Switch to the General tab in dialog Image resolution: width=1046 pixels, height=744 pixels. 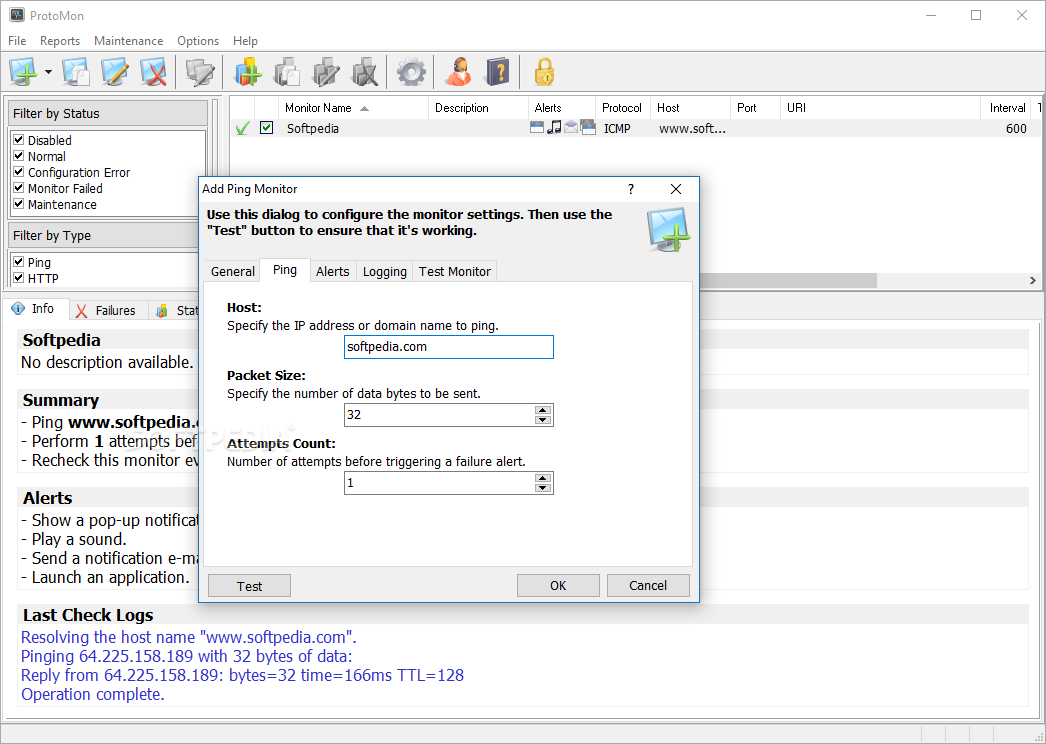(232, 272)
